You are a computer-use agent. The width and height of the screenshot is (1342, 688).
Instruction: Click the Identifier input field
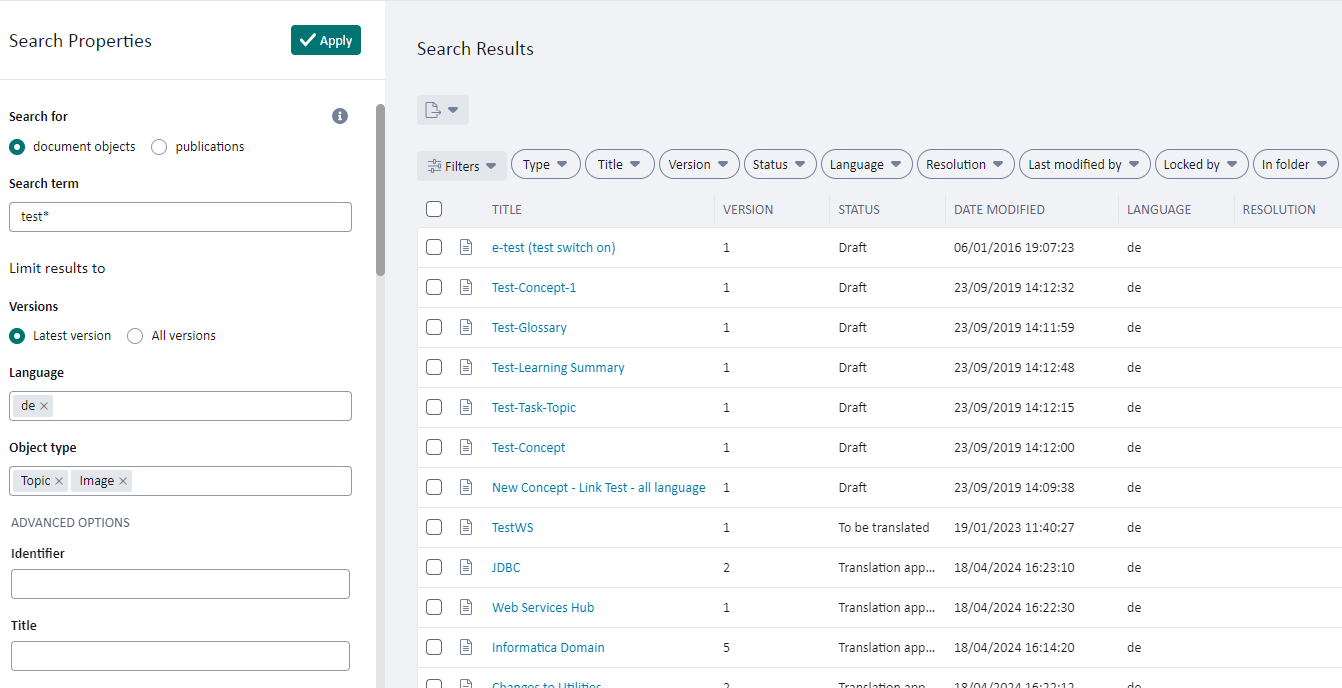click(180, 584)
